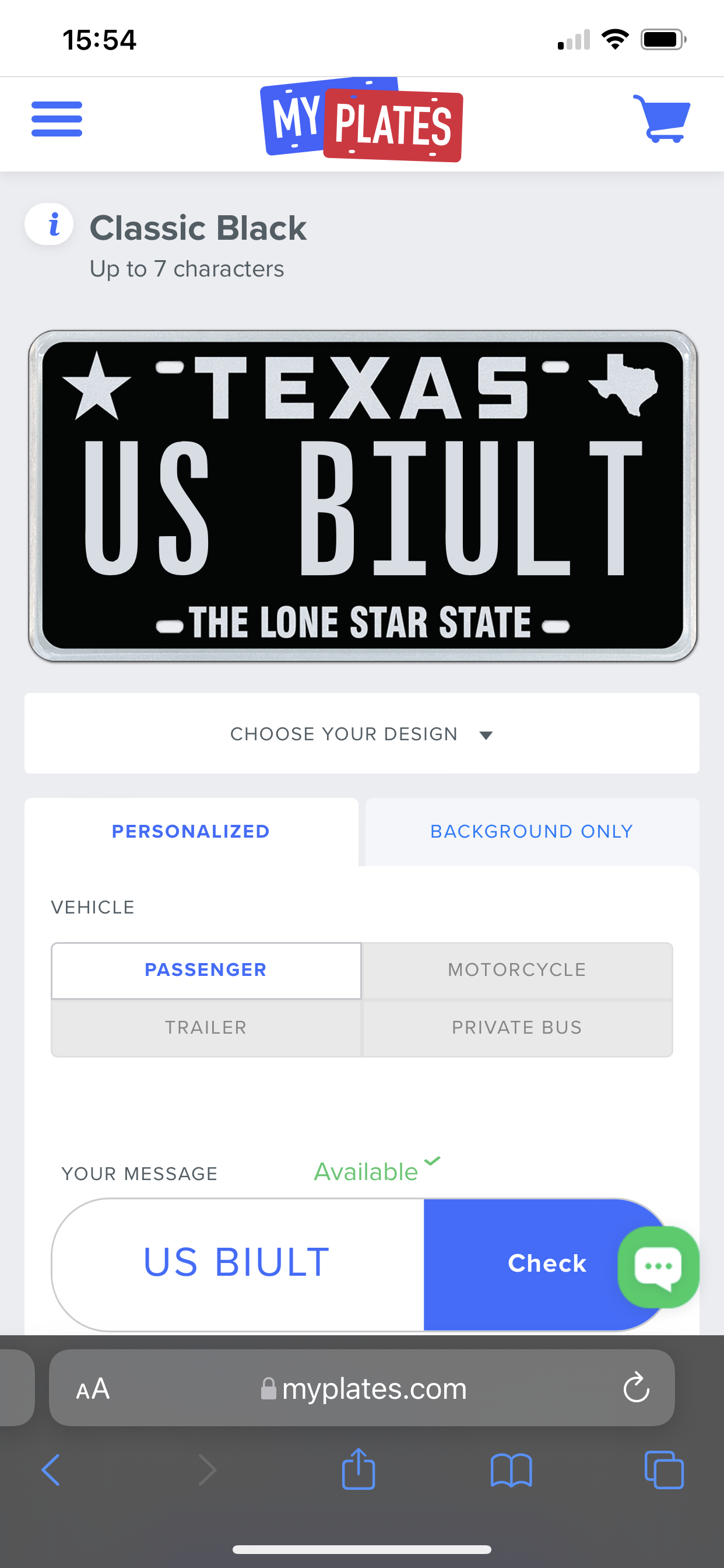Select Passenger vehicle type
Image resolution: width=724 pixels, height=1568 pixels.
(x=206, y=970)
